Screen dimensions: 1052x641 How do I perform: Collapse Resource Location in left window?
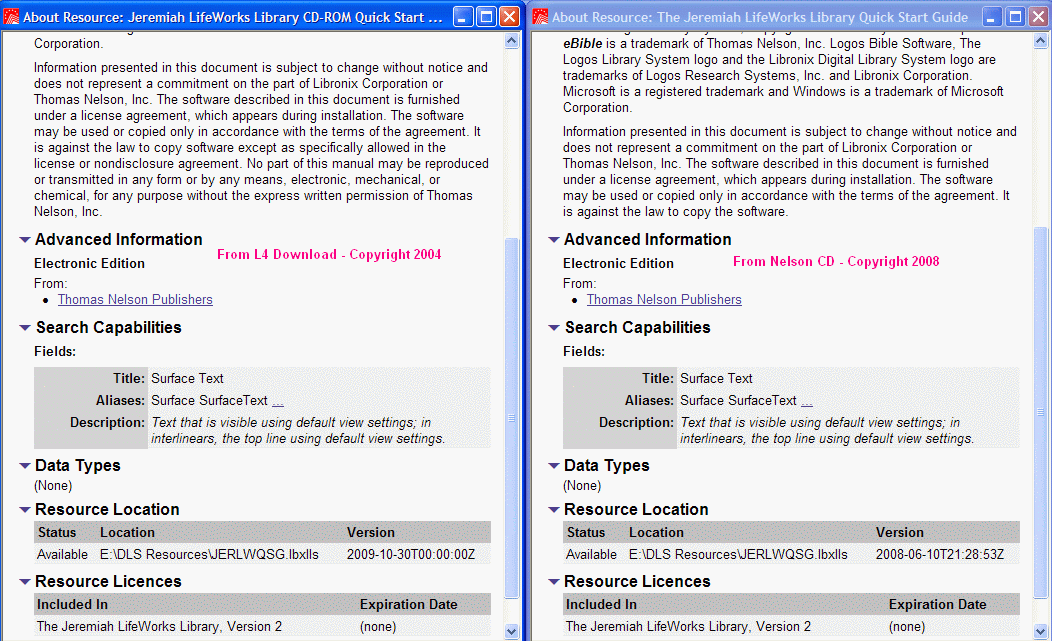(x=25, y=510)
